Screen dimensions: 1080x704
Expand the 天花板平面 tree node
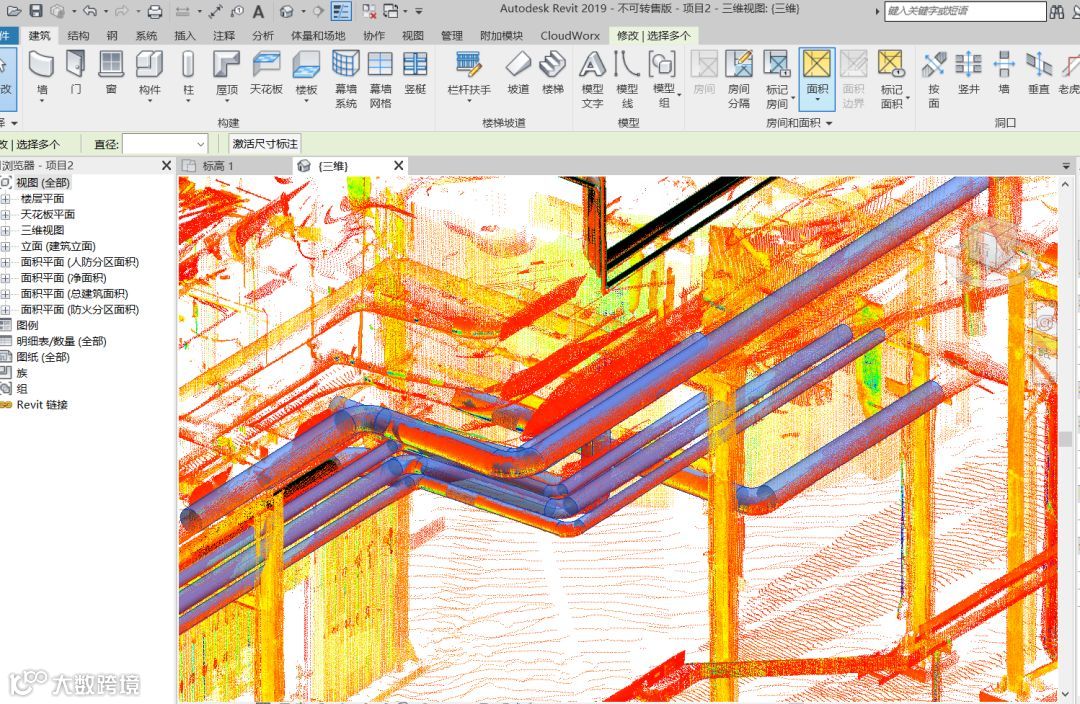[6, 214]
